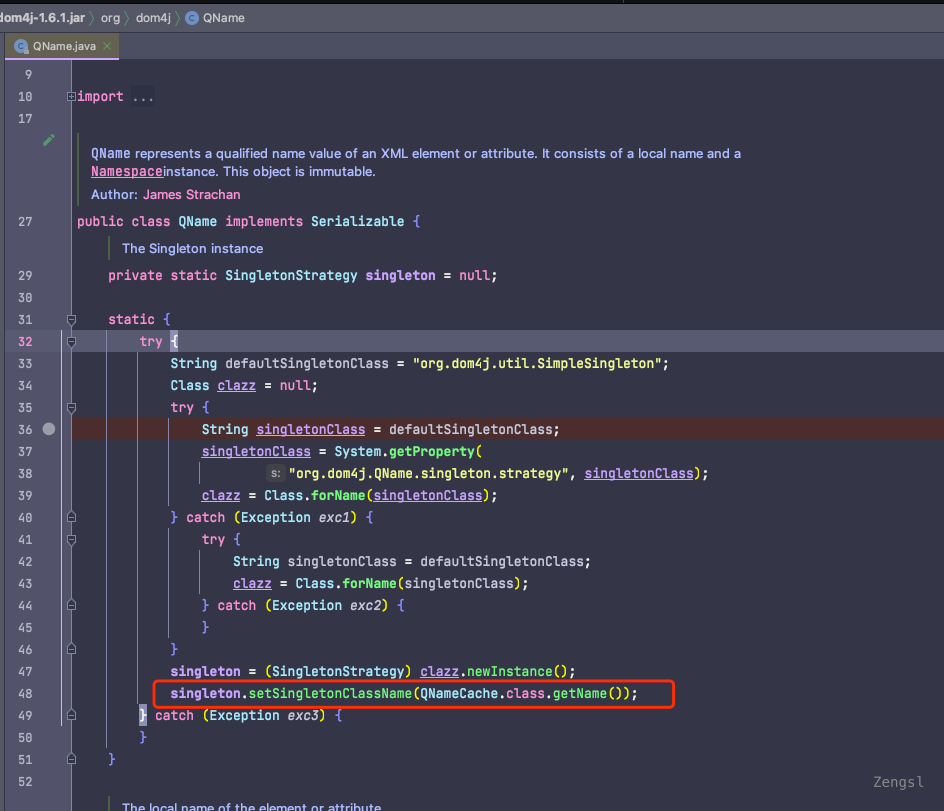This screenshot has height=811, width=944.
Task: Expand the collapsed import block on line 10
Action: (71, 97)
